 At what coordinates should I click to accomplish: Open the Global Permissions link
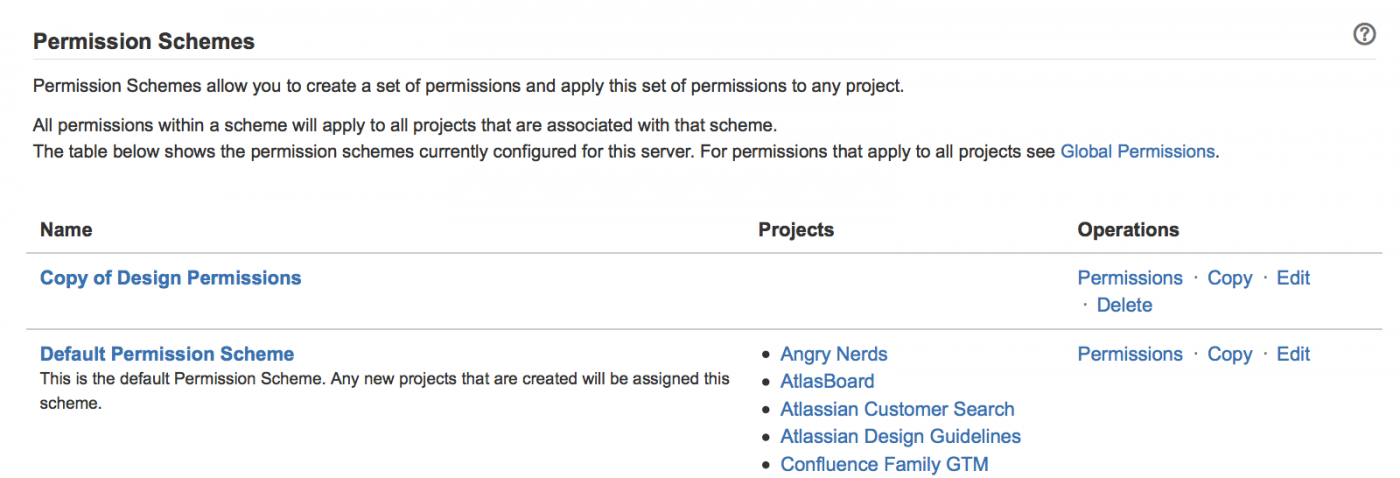1137,152
